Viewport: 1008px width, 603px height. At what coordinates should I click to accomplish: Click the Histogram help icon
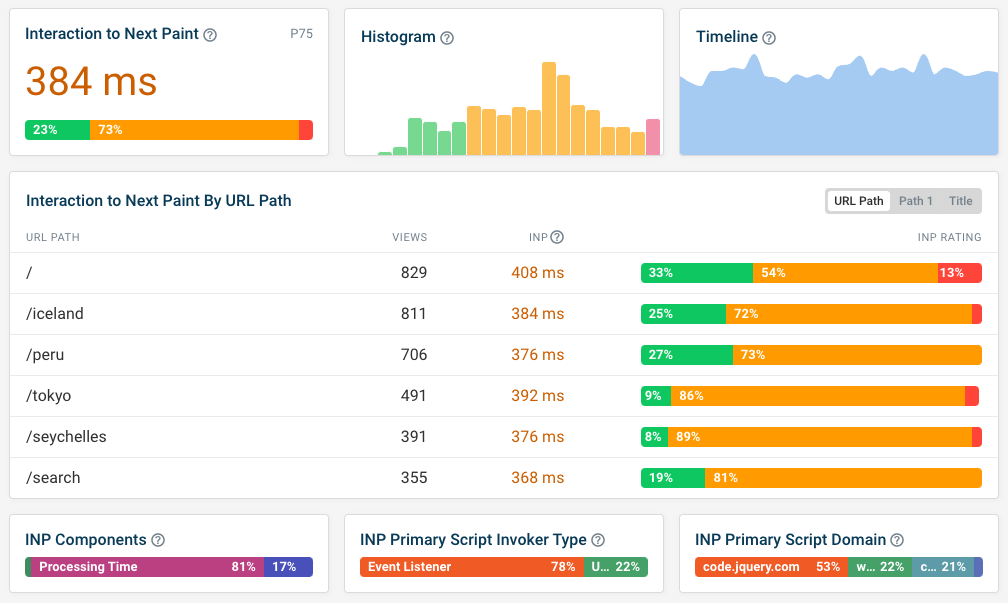pyautogui.click(x=447, y=38)
